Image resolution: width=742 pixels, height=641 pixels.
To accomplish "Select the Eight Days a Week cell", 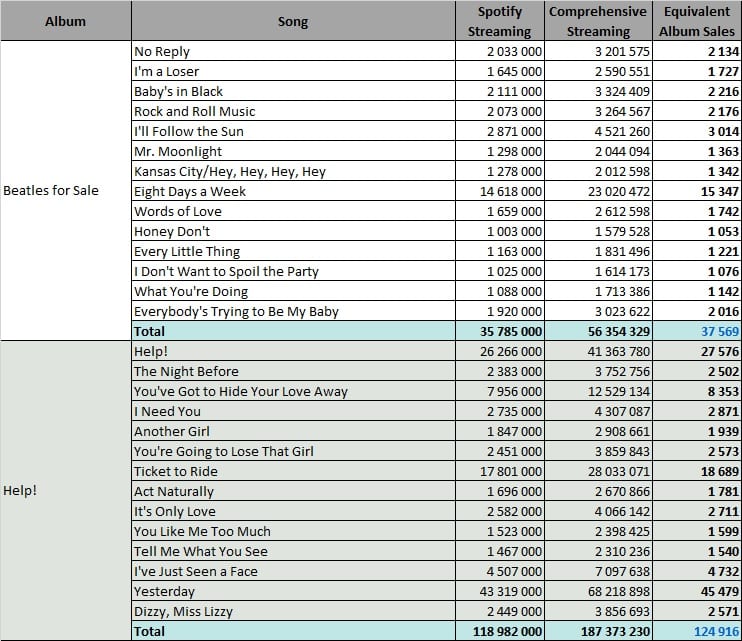I will tap(293, 191).
